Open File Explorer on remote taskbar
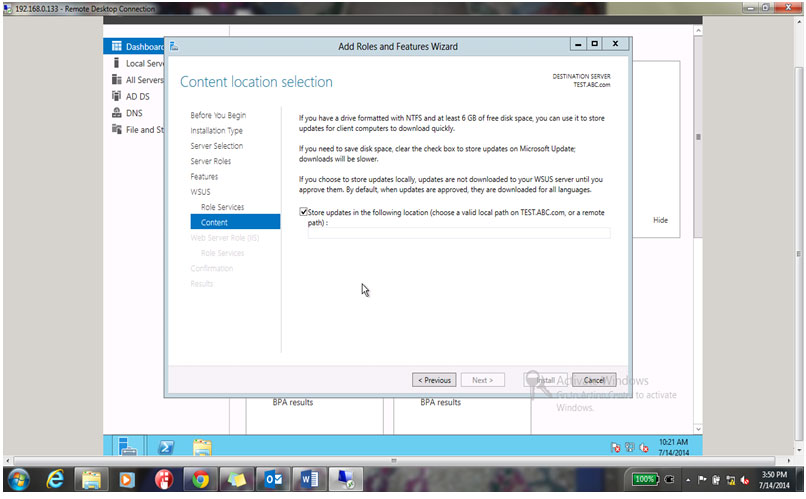This screenshot has width=806, height=499. (x=202, y=447)
